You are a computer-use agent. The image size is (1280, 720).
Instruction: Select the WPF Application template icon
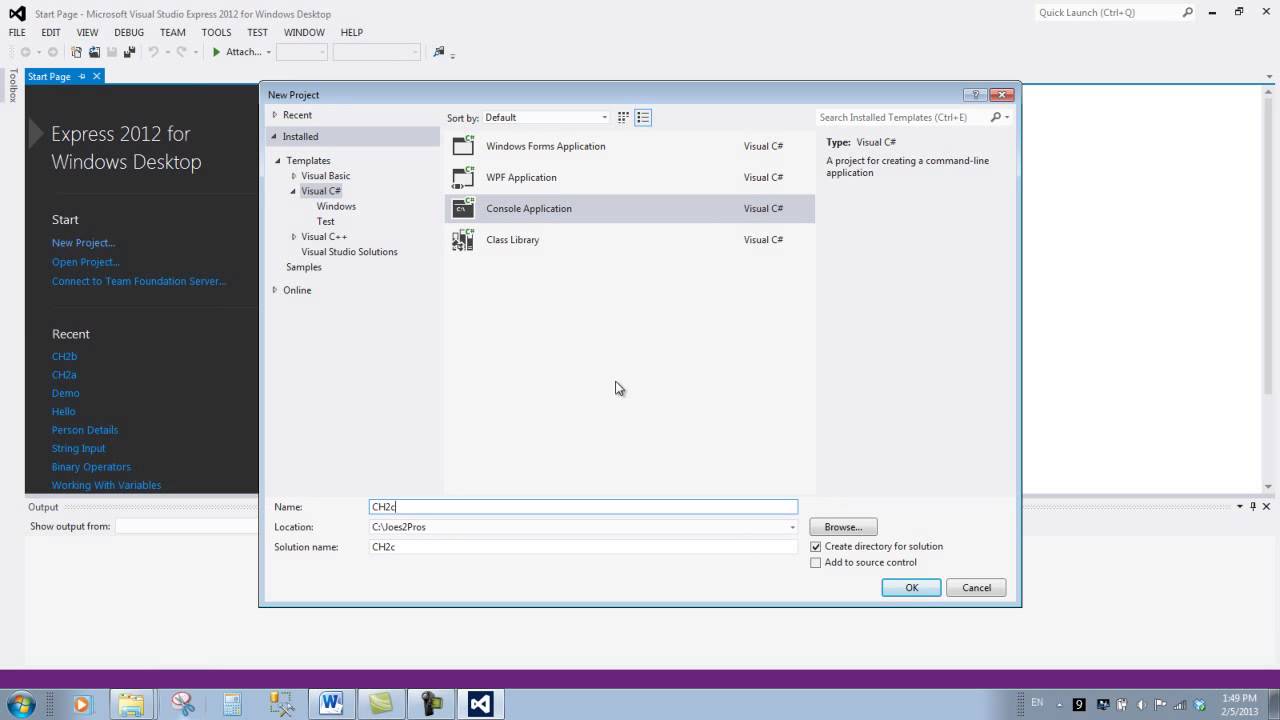coord(463,177)
